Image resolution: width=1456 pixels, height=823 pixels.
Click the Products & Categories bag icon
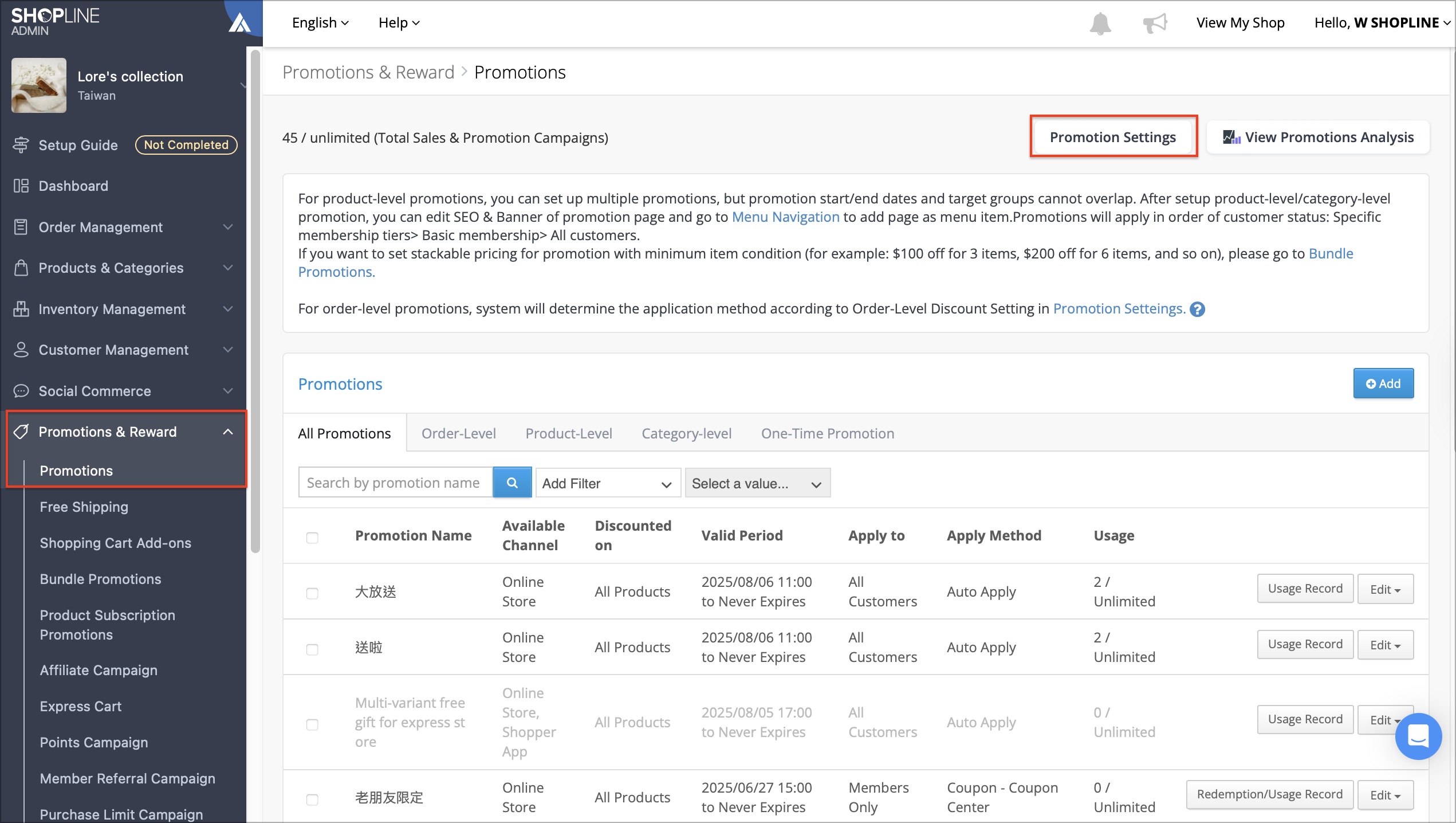[x=21, y=268]
